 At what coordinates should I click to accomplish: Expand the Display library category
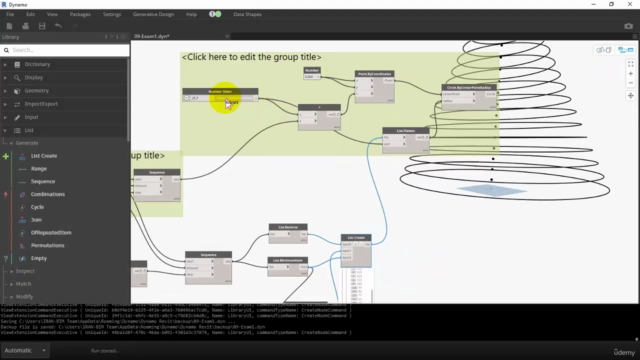point(5,78)
